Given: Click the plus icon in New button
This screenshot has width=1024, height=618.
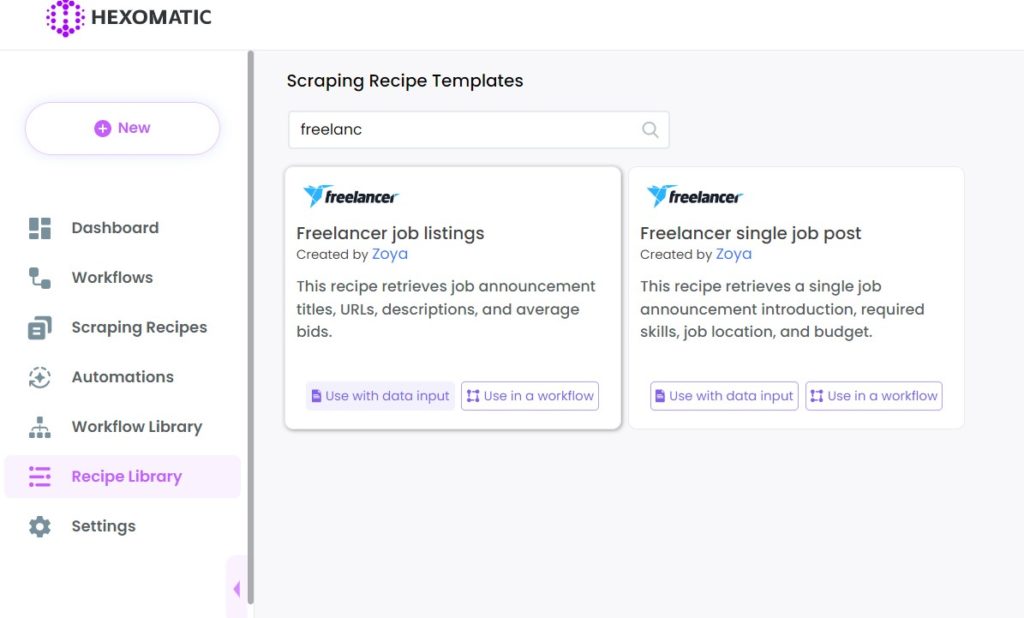Looking at the screenshot, I should pyautogui.click(x=103, y=128).
